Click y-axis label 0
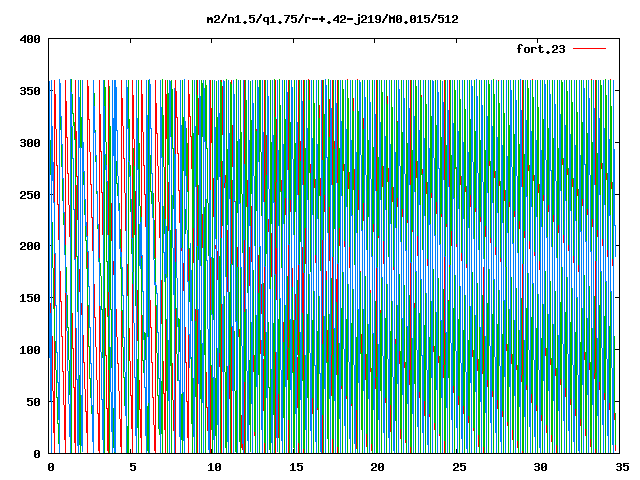The image size is (640, 480). pyautogui.click(x=37, y=453)
